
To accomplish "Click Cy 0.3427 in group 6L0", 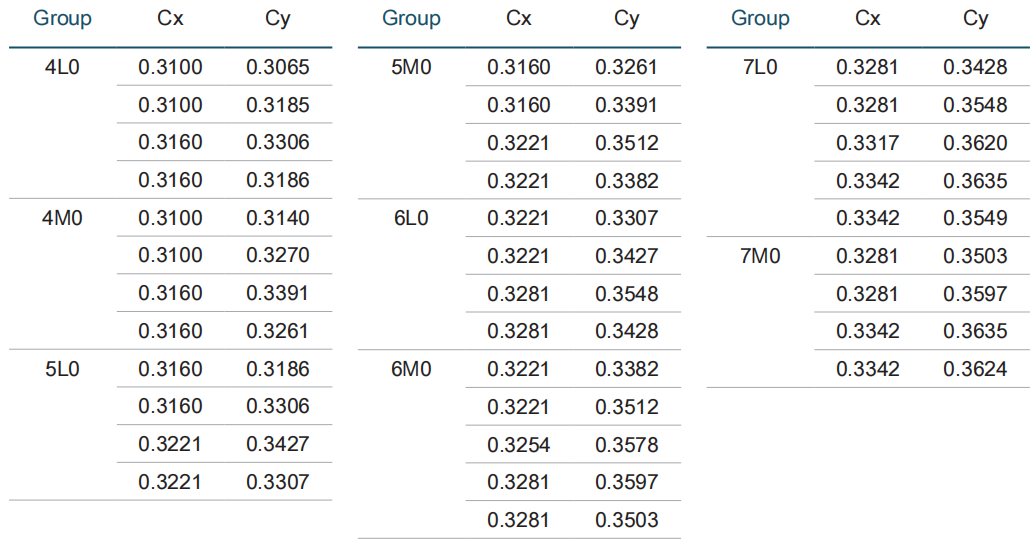I will pos(626,256).
